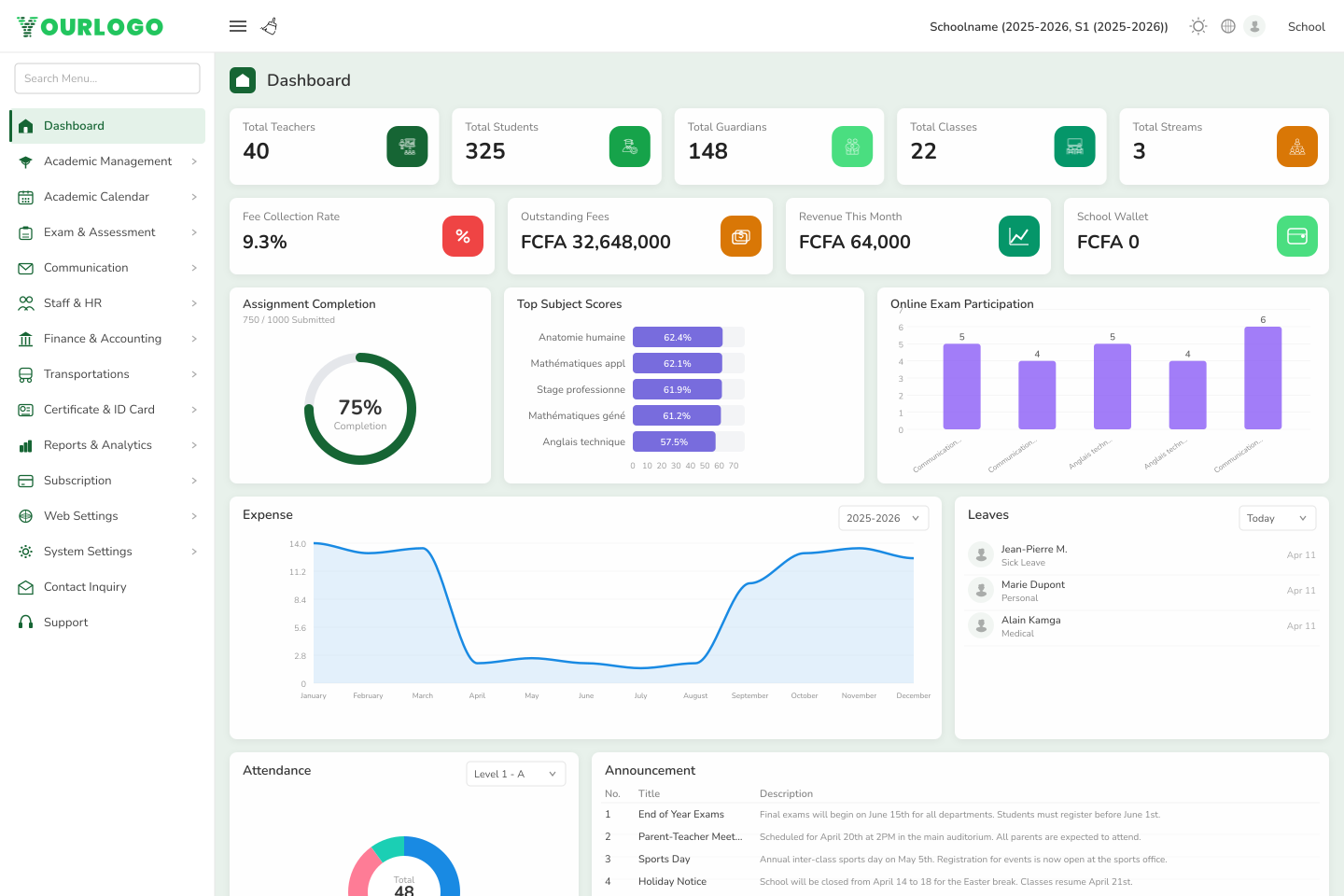Click the Total Guardians card icon

(x=852, y=147)
